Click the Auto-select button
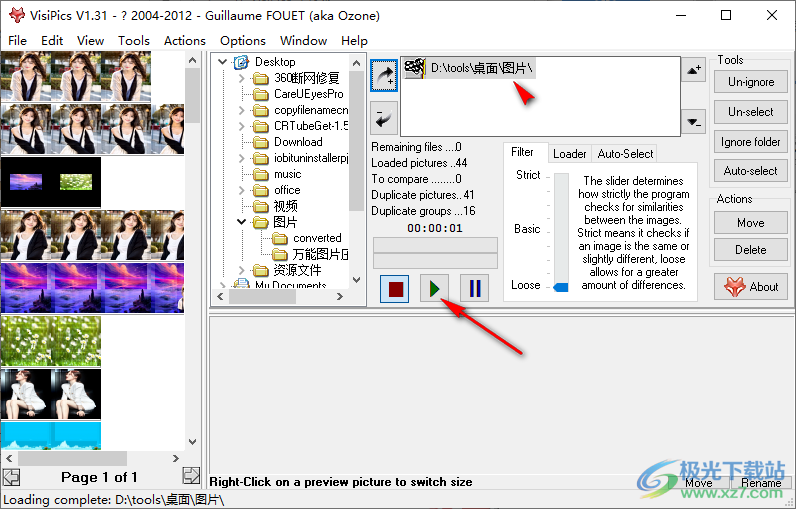The height and width of the screenshot is (509, 796). coord(751,171)
